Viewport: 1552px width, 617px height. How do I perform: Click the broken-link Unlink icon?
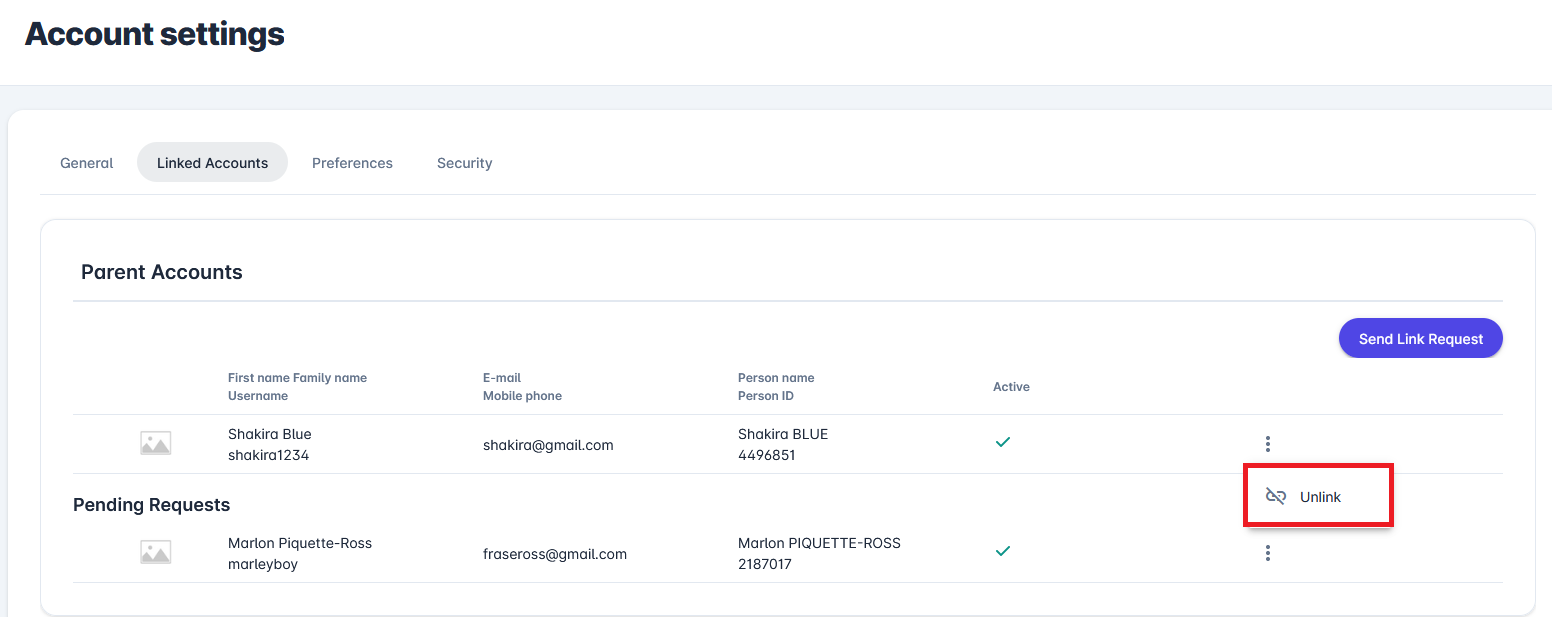(1275, 497)
